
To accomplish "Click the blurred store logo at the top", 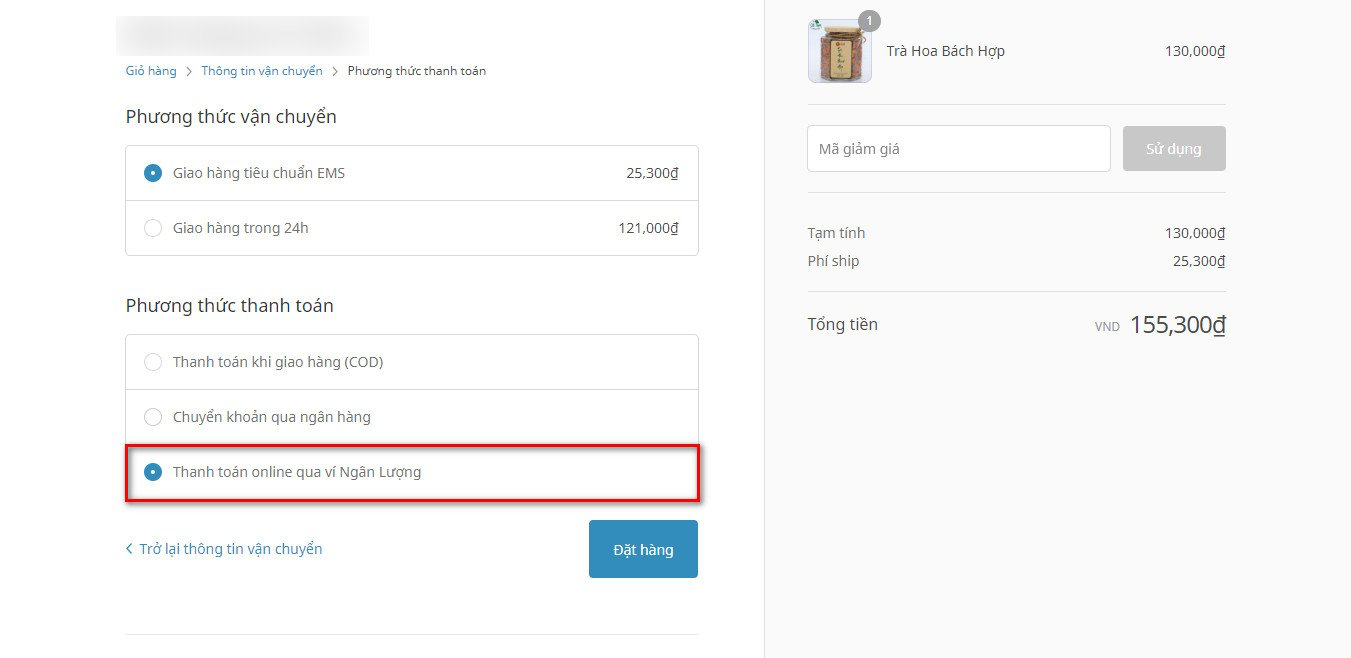I will coord(242,35).
